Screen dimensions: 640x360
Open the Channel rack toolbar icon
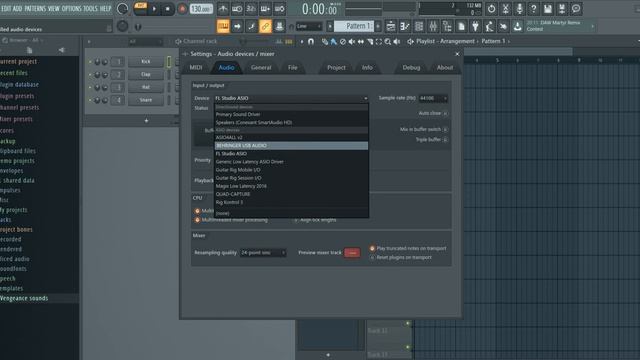click(x=419, y=27)
